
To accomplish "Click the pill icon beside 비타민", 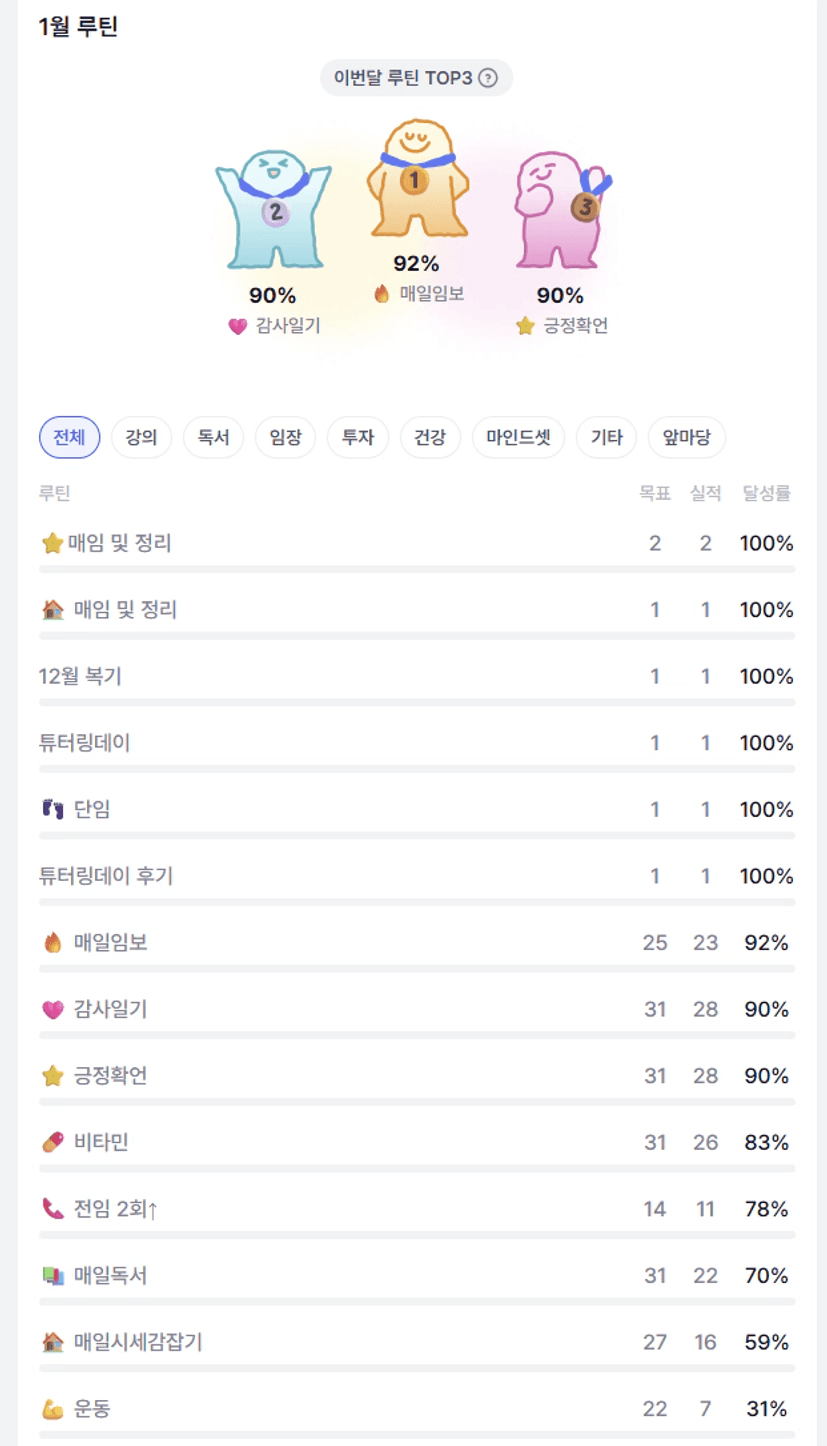I will tap(53, 1143).
